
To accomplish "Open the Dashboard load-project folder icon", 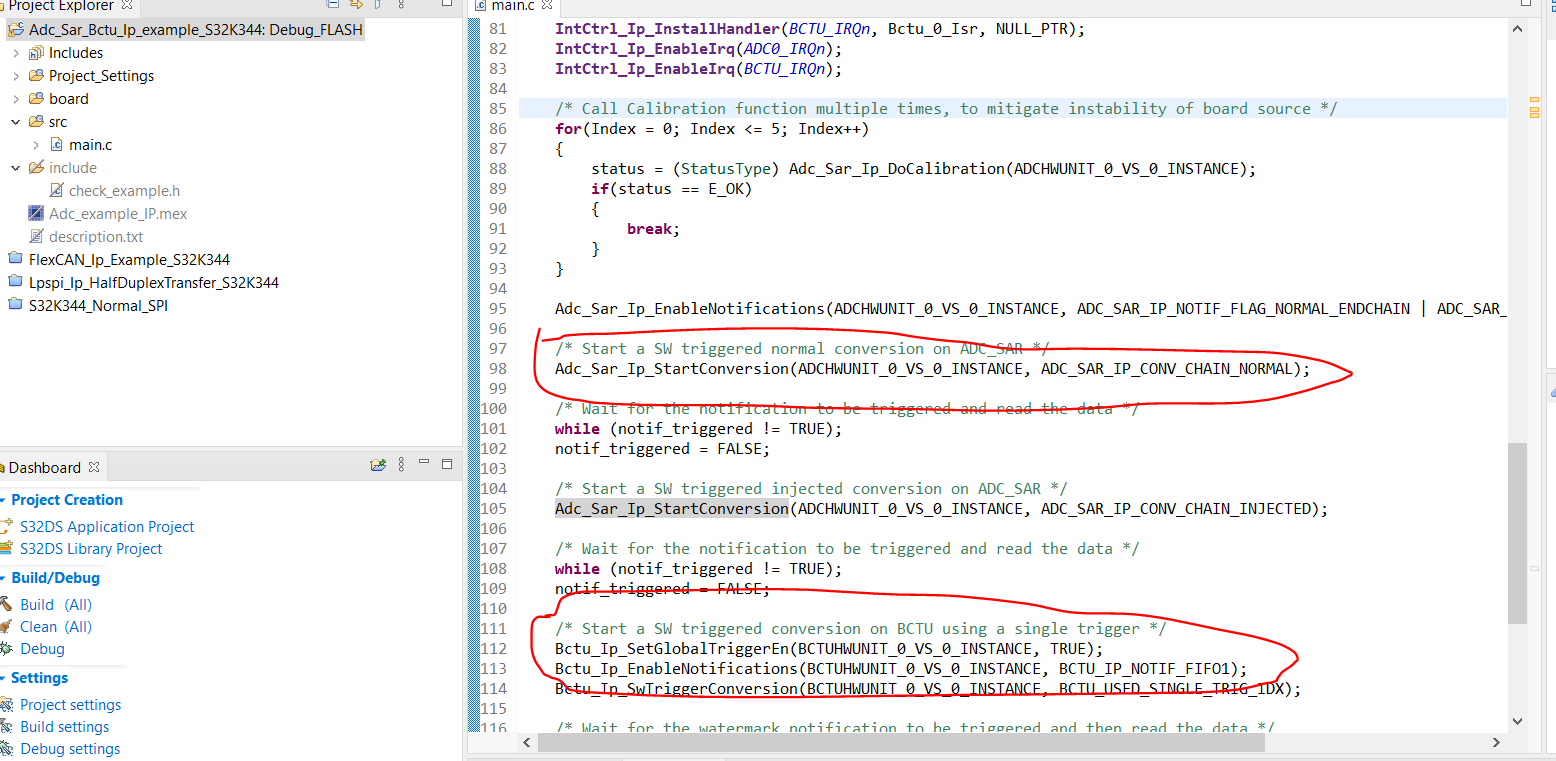I will tap(378, 465).
